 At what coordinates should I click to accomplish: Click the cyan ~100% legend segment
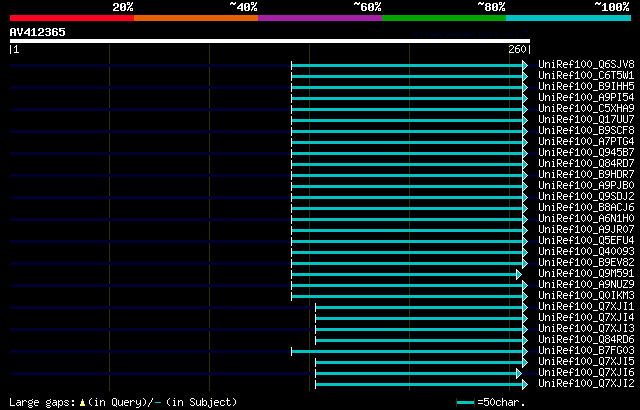569,18
